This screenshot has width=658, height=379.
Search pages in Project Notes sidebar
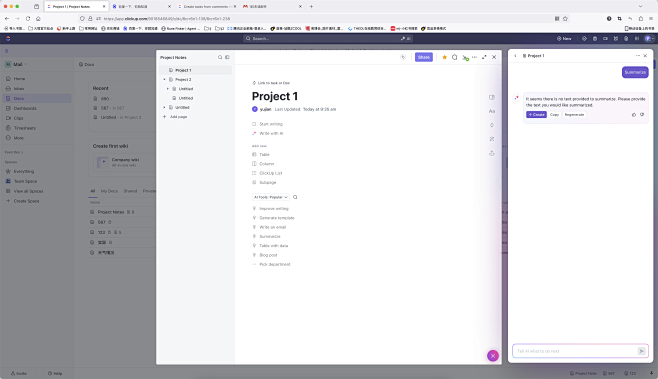pos(220,57)
